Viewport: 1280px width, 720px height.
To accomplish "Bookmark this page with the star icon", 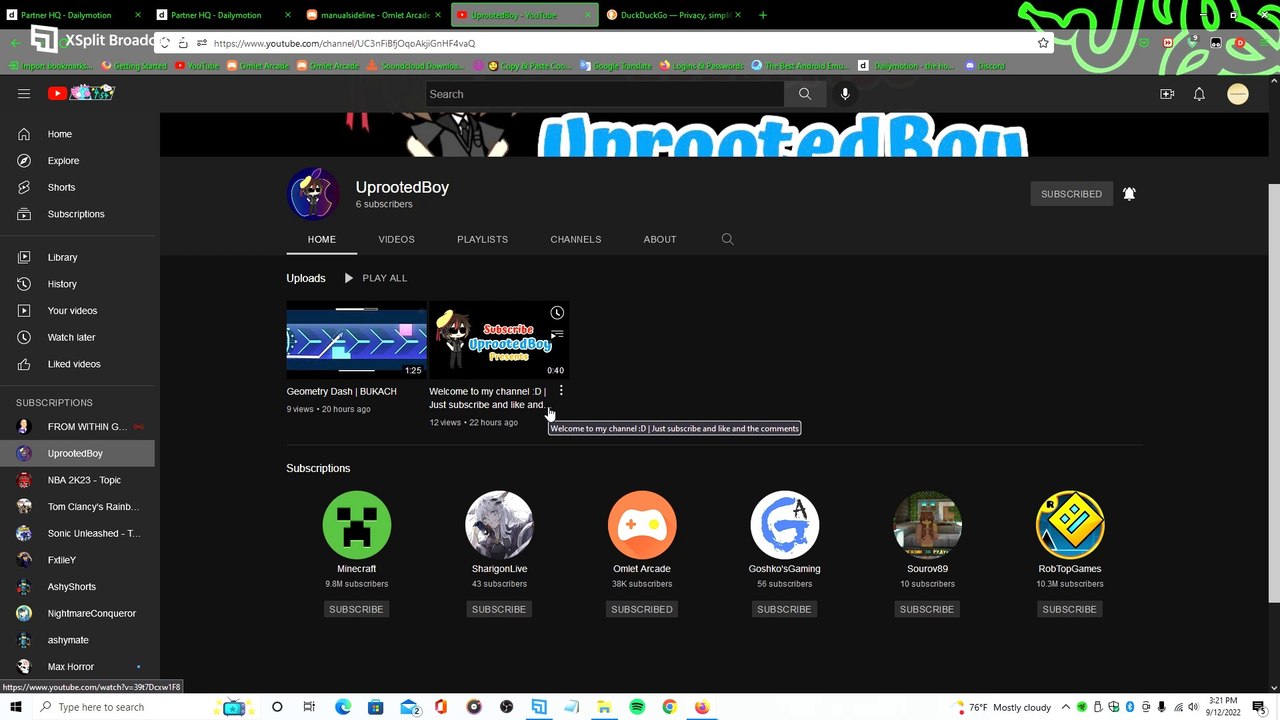I will [x=1043, y=43].
